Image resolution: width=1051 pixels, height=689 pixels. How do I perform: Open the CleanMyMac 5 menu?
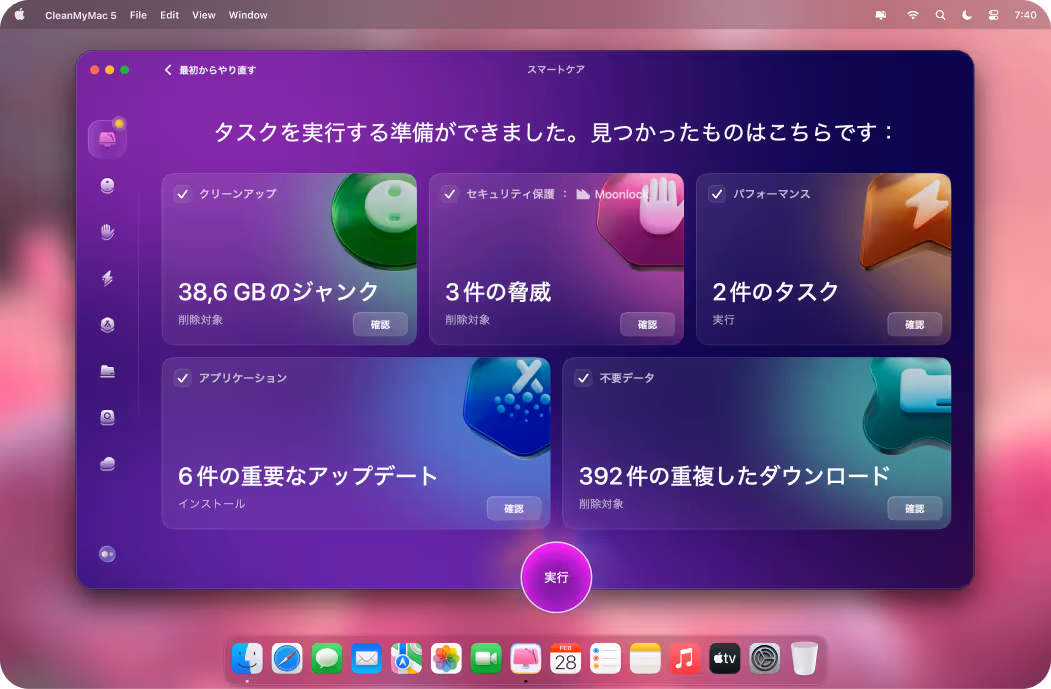click(80, 15)
